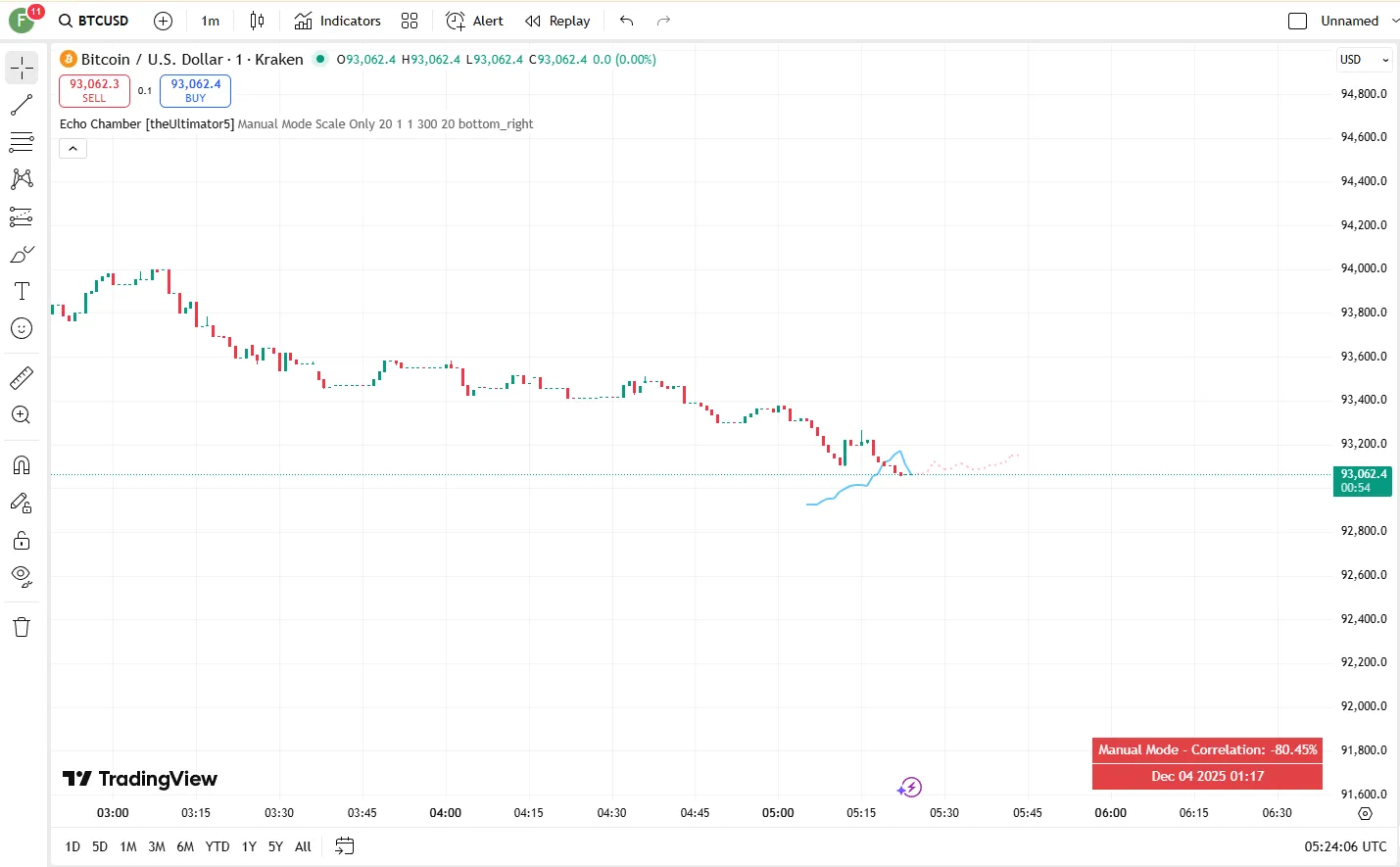
Task: Collapse the indicator legend chevron
Action: click(73, 149)
